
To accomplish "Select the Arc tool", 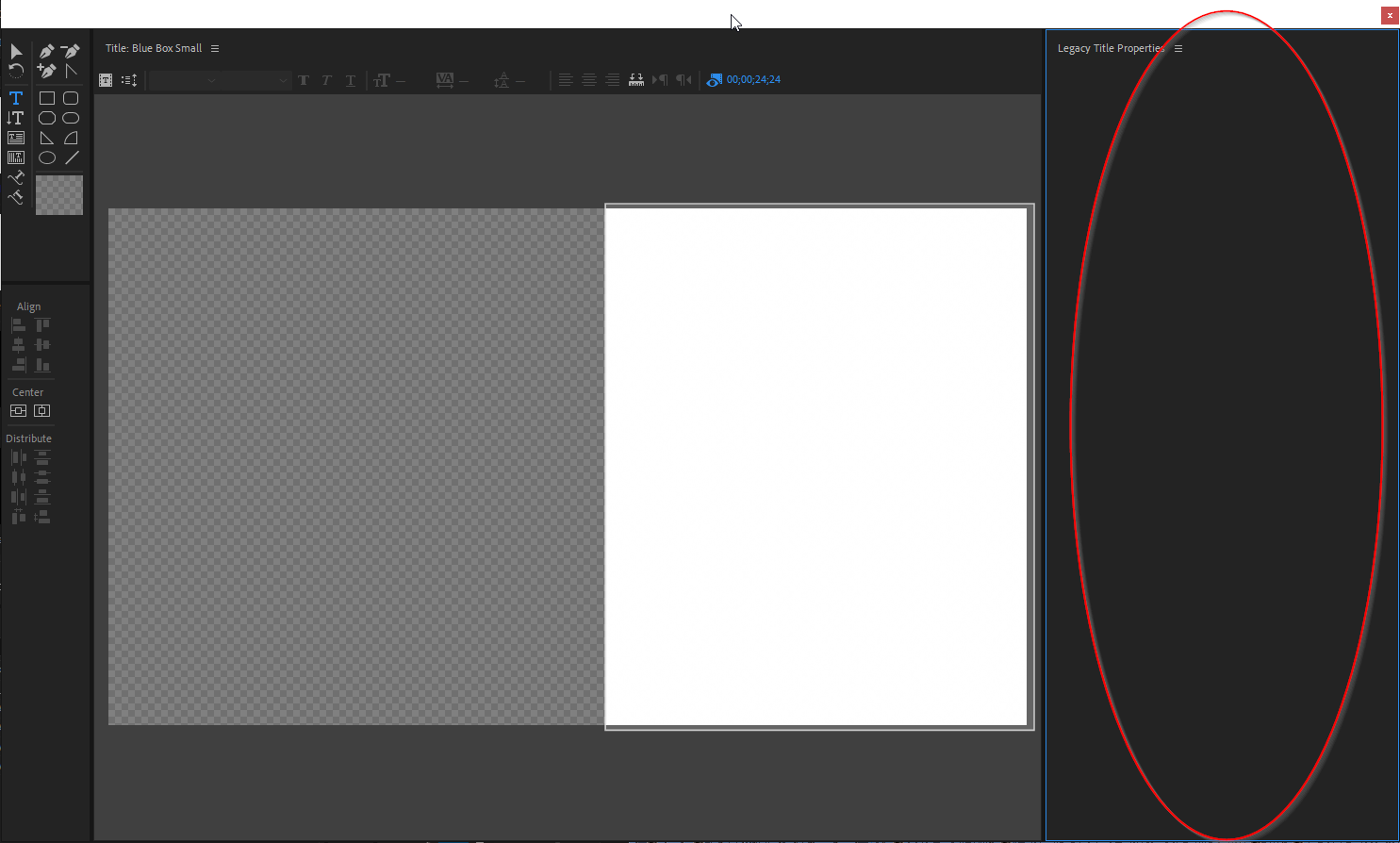I will (x=71, y=138).
